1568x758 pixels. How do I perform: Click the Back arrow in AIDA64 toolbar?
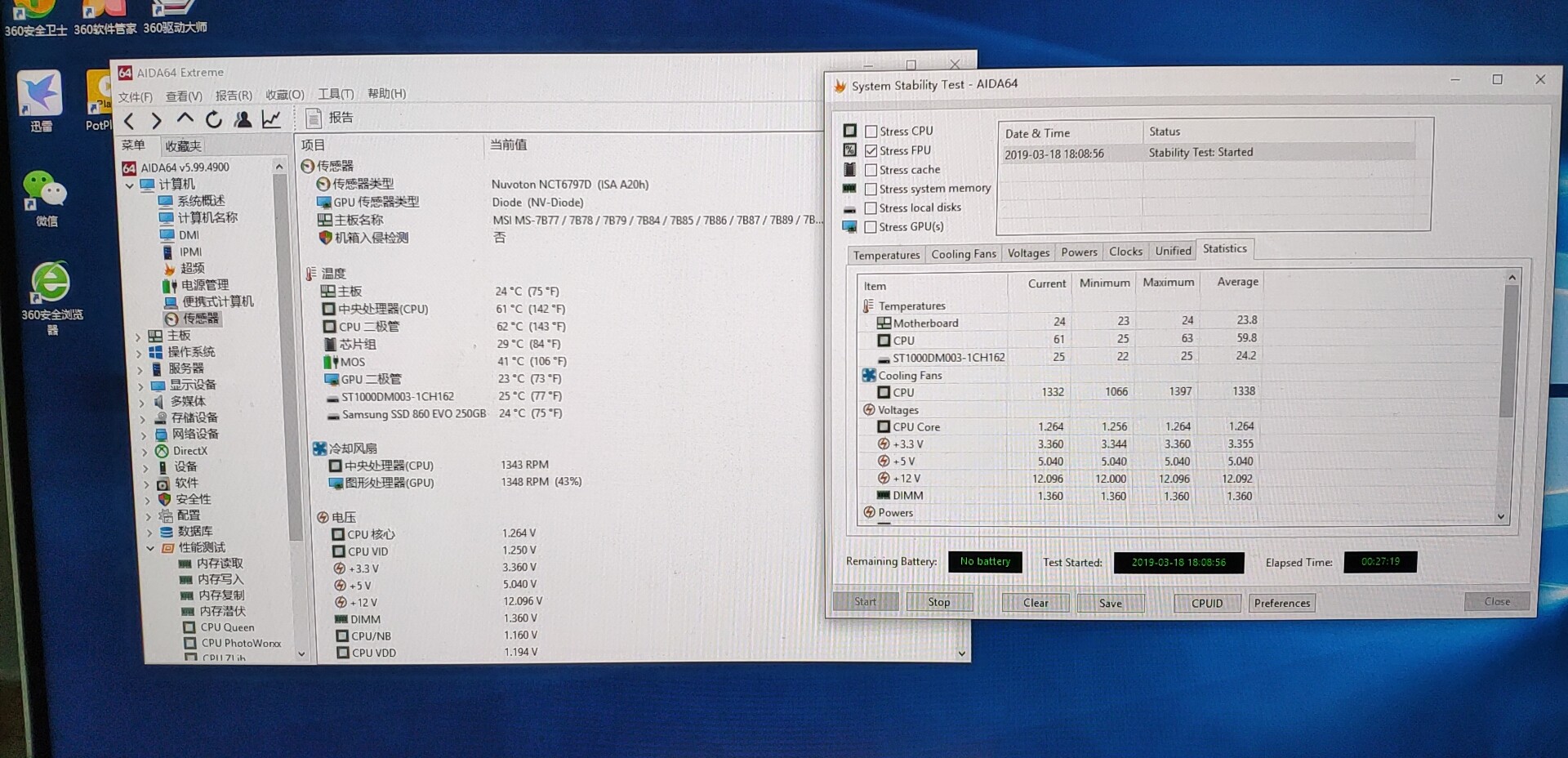click(x=129, y=122)
